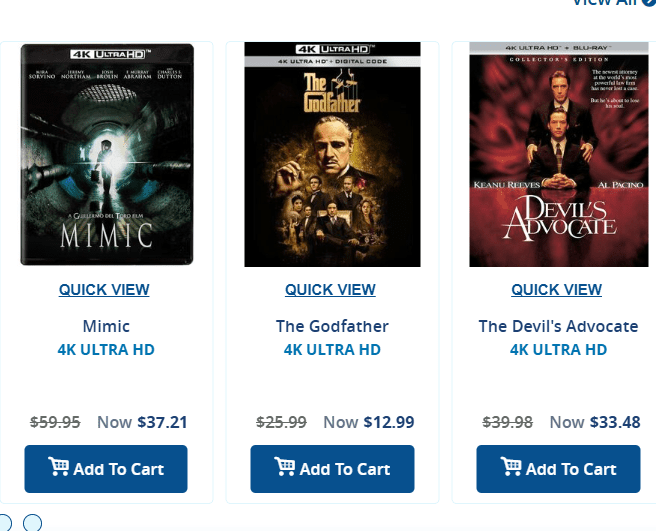Screen dimensions: 656x531
Task: Click 4K ULTRA HD label under The Godfather
Action: 332,350
